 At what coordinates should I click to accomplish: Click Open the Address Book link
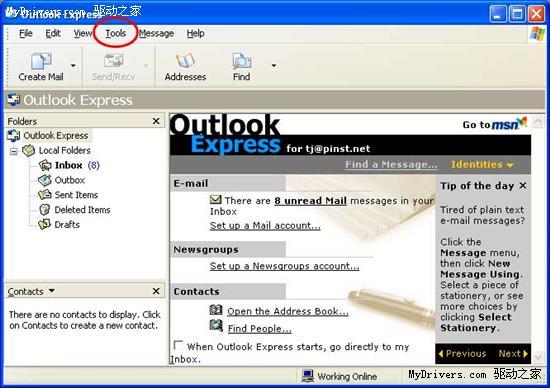click(288, 311)
